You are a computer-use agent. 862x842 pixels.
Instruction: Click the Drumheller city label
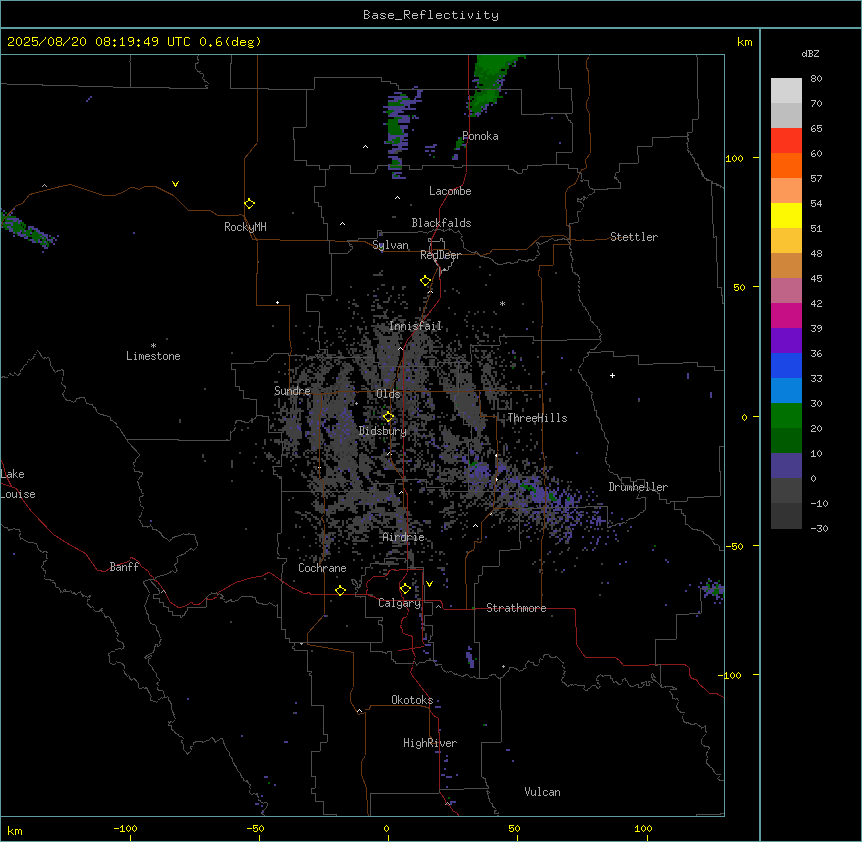pyautogui.click(x=638, y=487)
